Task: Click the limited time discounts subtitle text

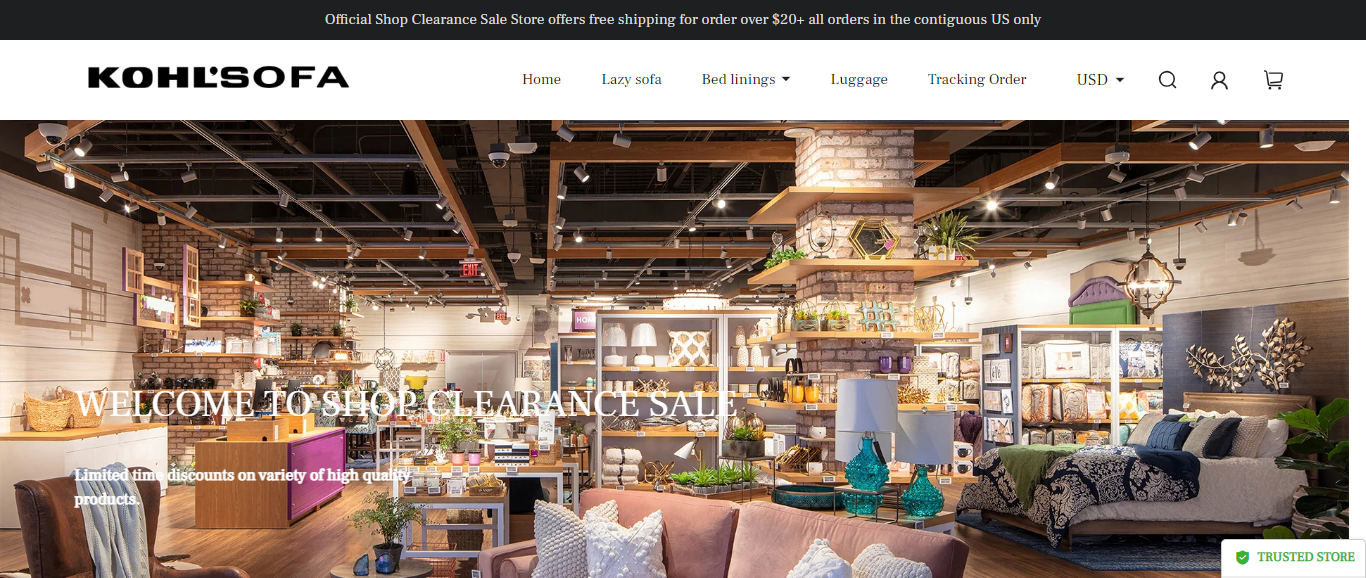Action: coord(243,486)
